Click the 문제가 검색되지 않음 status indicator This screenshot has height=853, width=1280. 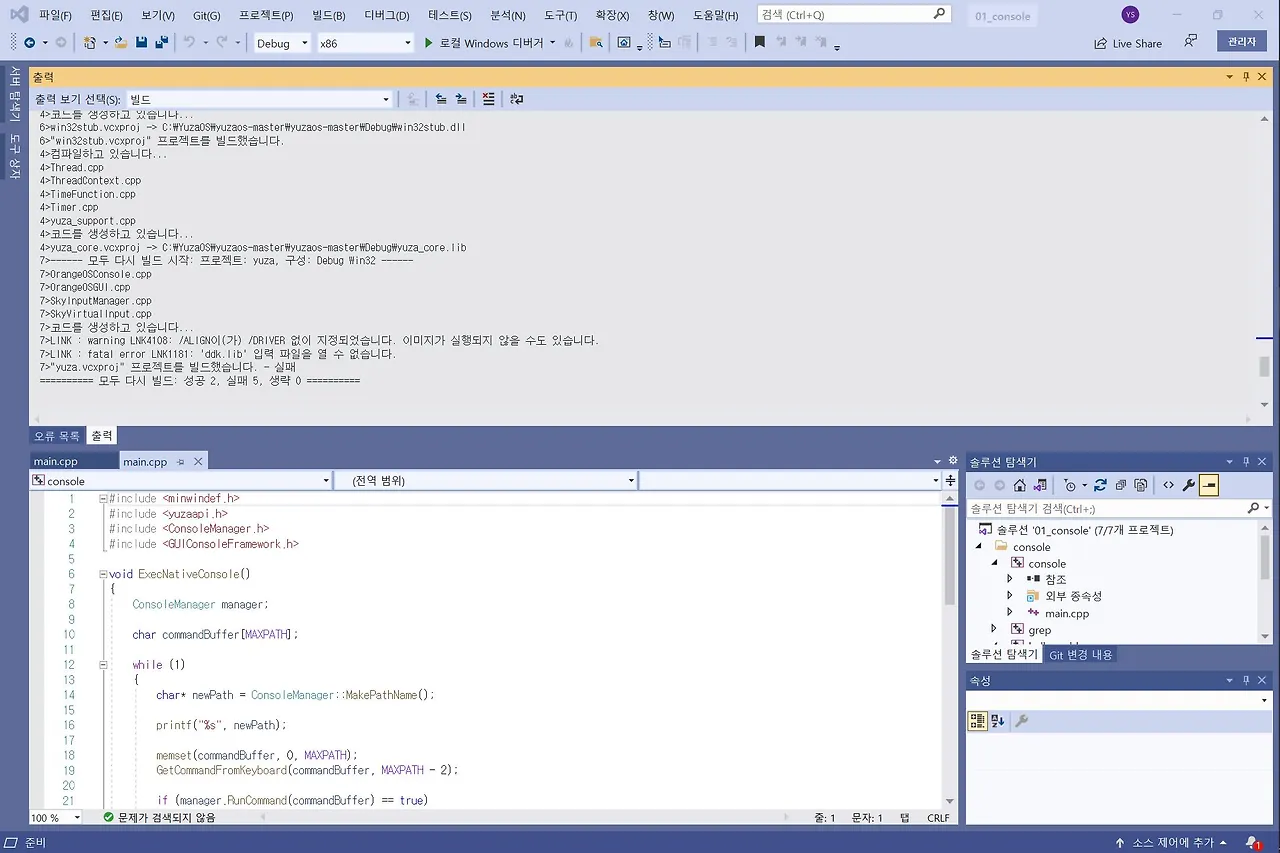point(159,818)
